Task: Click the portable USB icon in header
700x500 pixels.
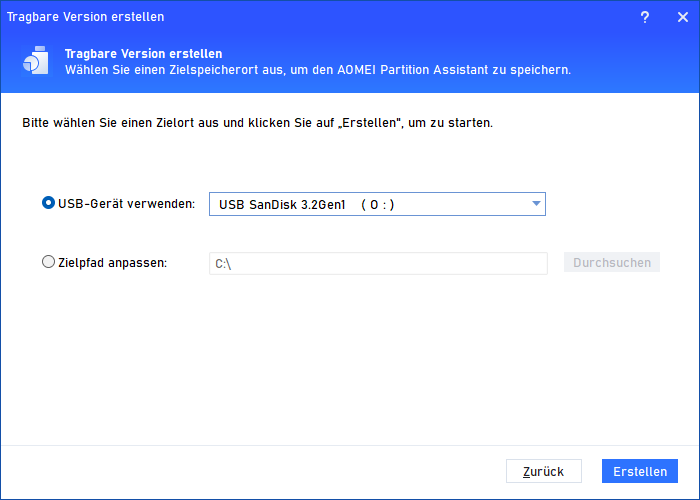Action: (x=34, y=61)
